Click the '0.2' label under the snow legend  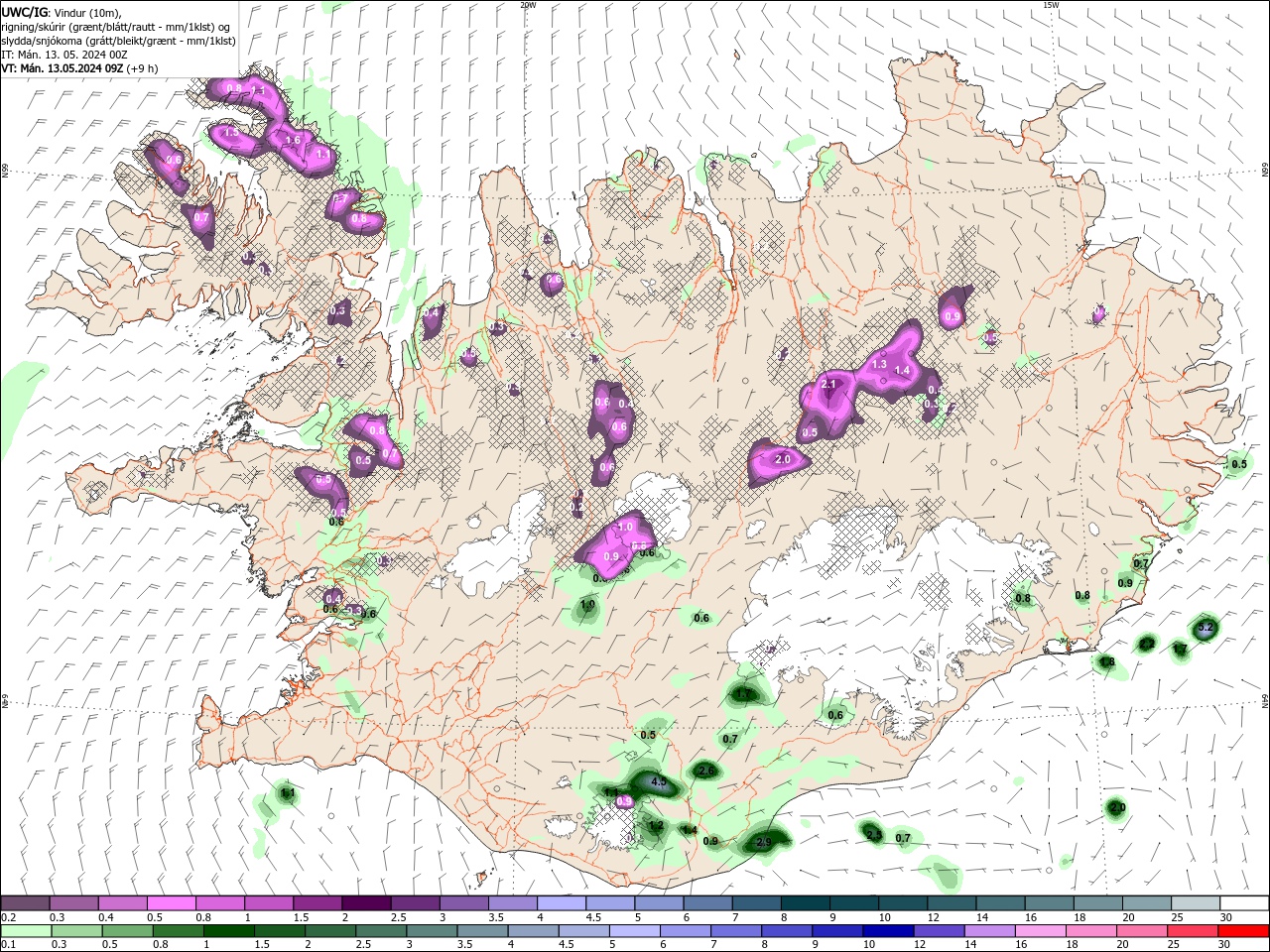tap(8, 917)
